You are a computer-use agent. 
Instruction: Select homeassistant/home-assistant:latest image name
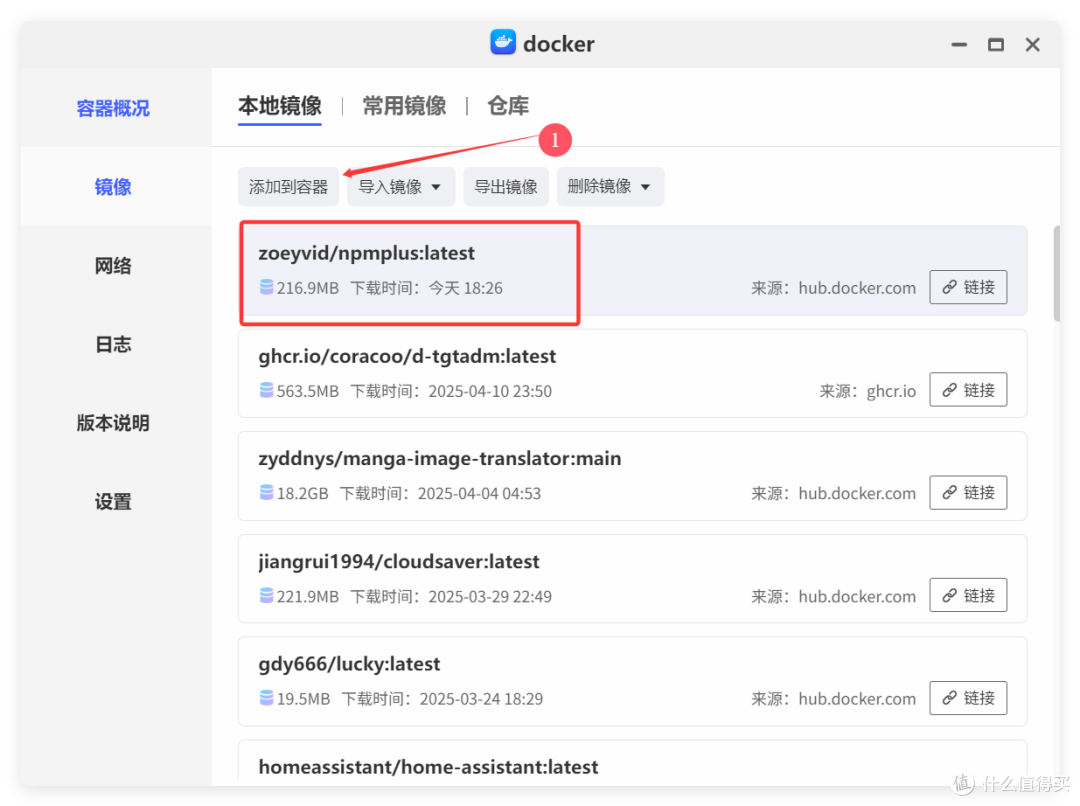coord(428,767)
